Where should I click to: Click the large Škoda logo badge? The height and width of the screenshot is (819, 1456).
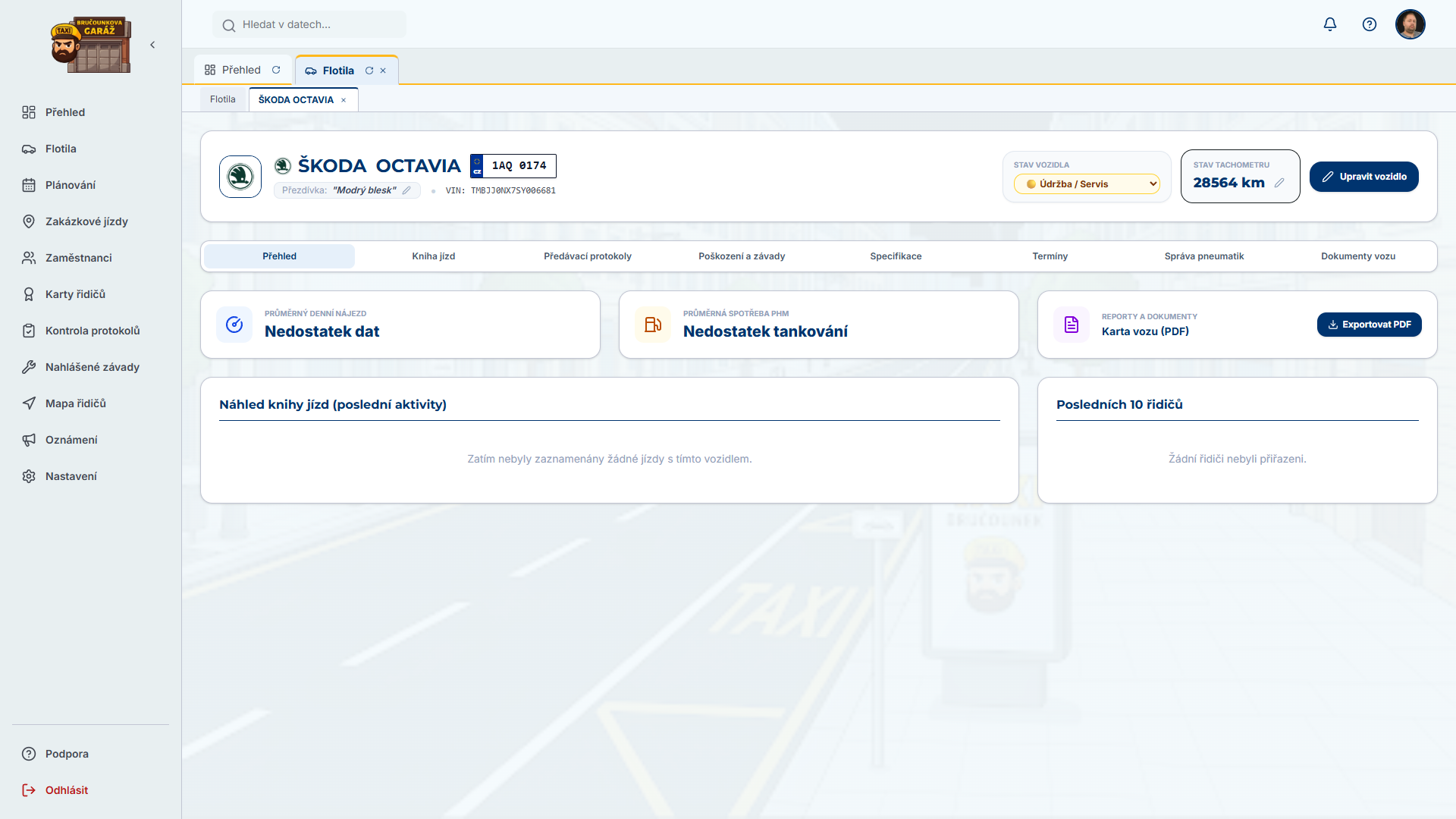[x=240, y=177]
